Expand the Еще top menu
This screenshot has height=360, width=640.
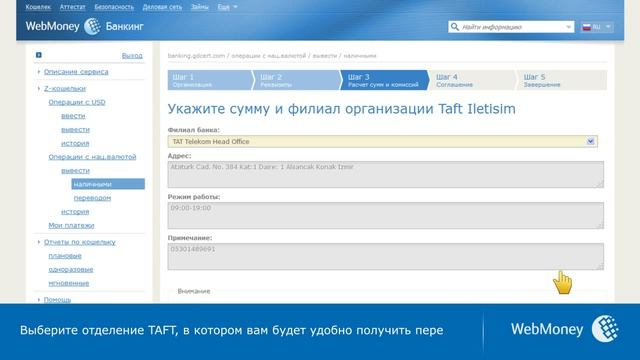pos(227,7)
